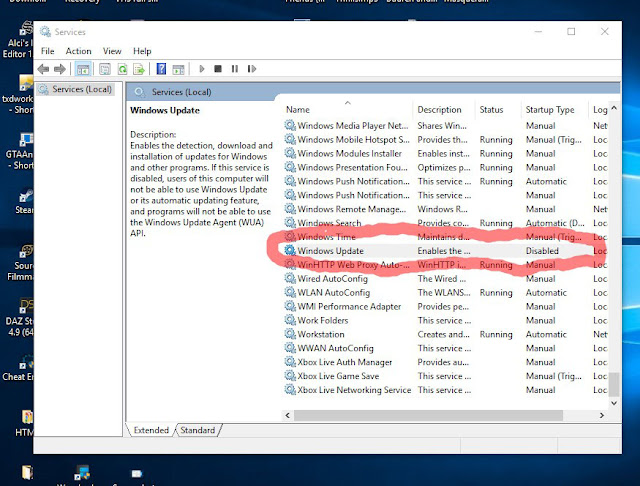
Task: Click Disabled startup type of Windows Update
Action: pos(542,251)
